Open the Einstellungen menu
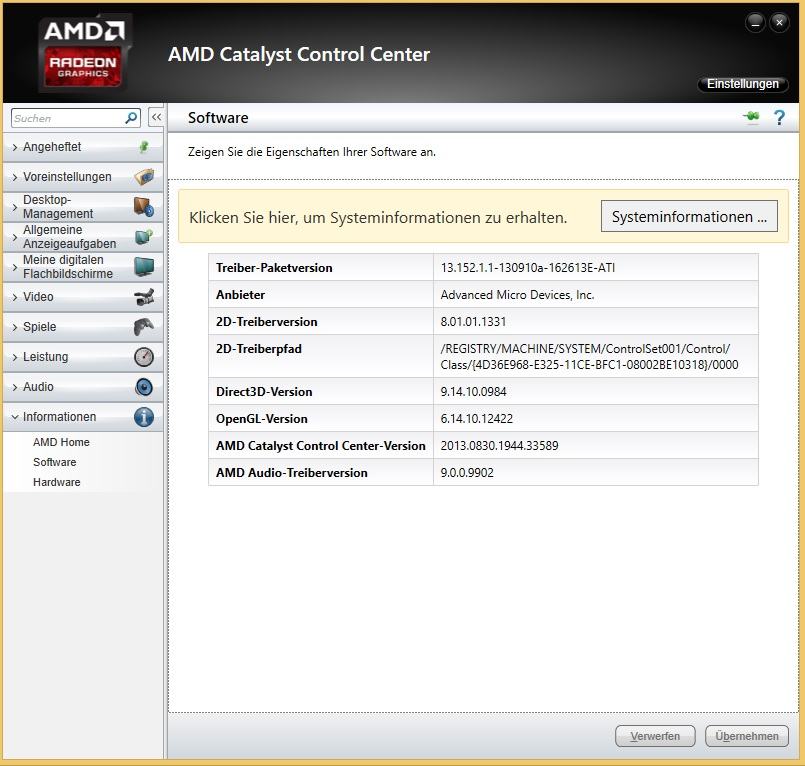This screenshot has height=766, width=805. coord(742,84)
